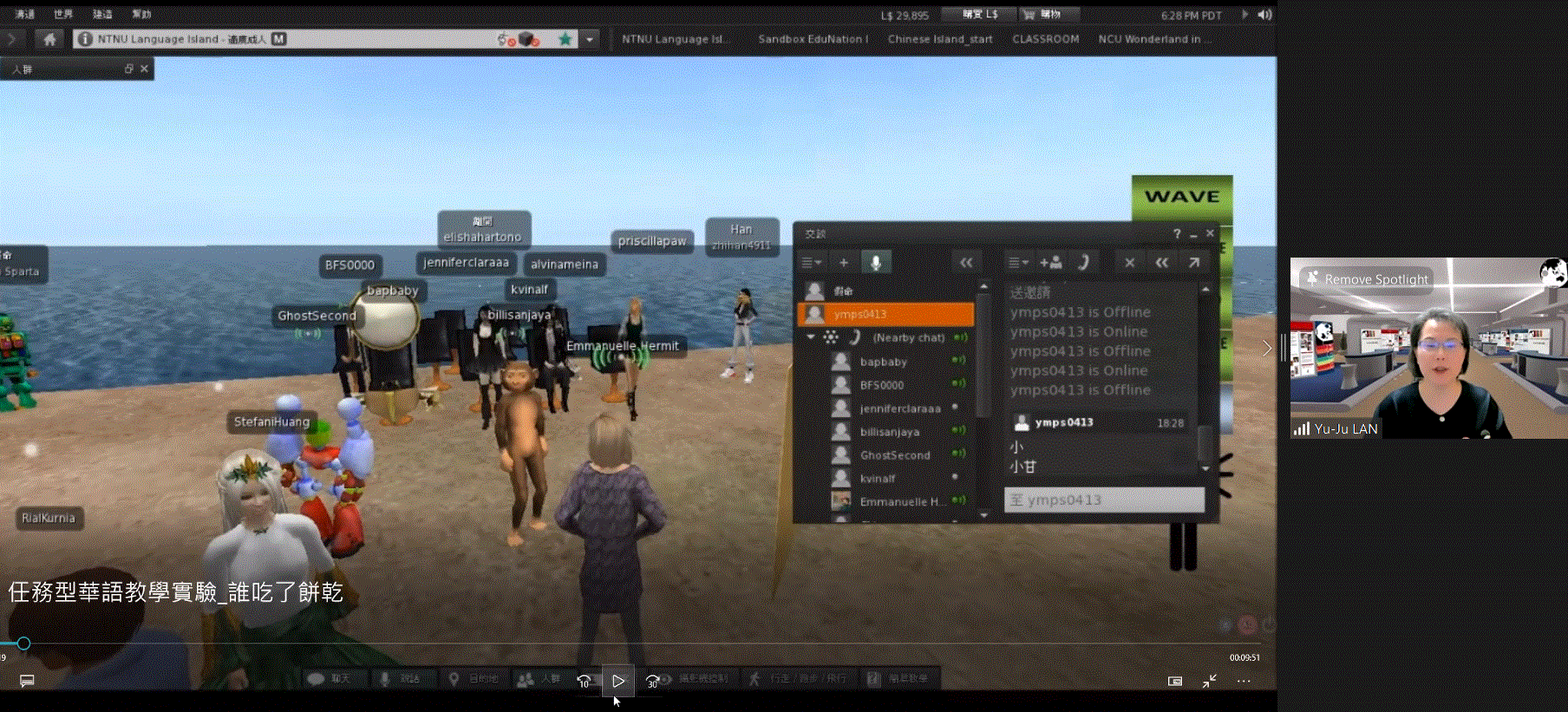This screenshot has width=1568, height=712.
Task: Open the Chinese Island_start favorite landmark
Action: pyautogui.click(x=939, y=39)
